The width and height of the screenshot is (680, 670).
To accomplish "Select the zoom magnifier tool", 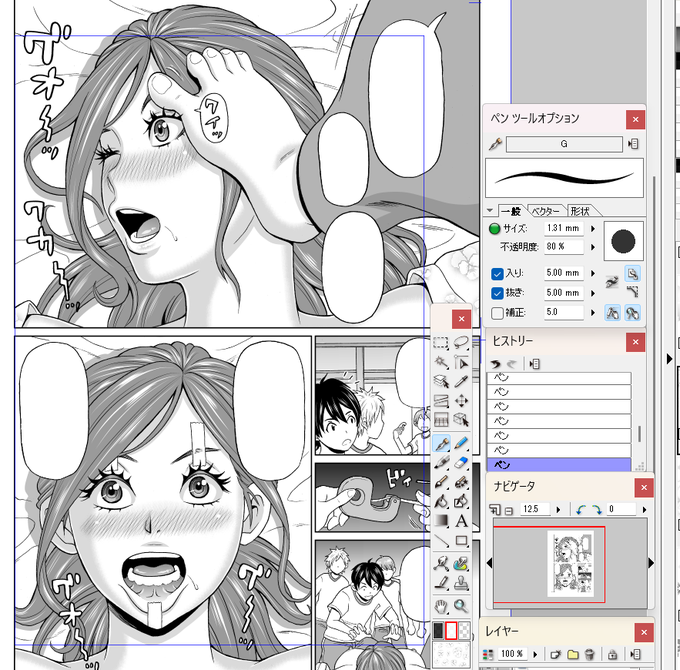I will pyautogui.click(x=461, y=606).
